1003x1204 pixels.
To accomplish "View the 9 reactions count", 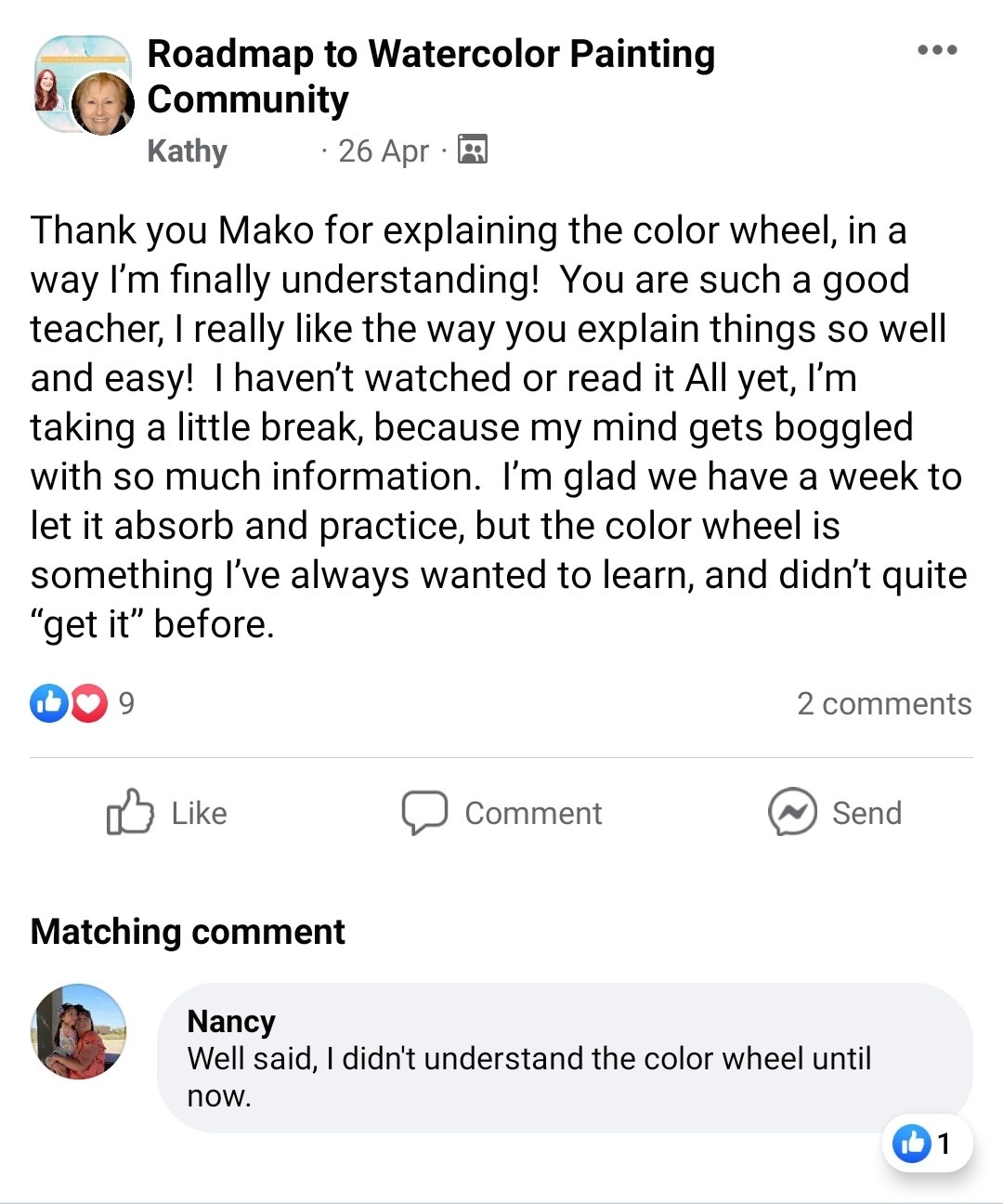I will [x=126, y=703].
